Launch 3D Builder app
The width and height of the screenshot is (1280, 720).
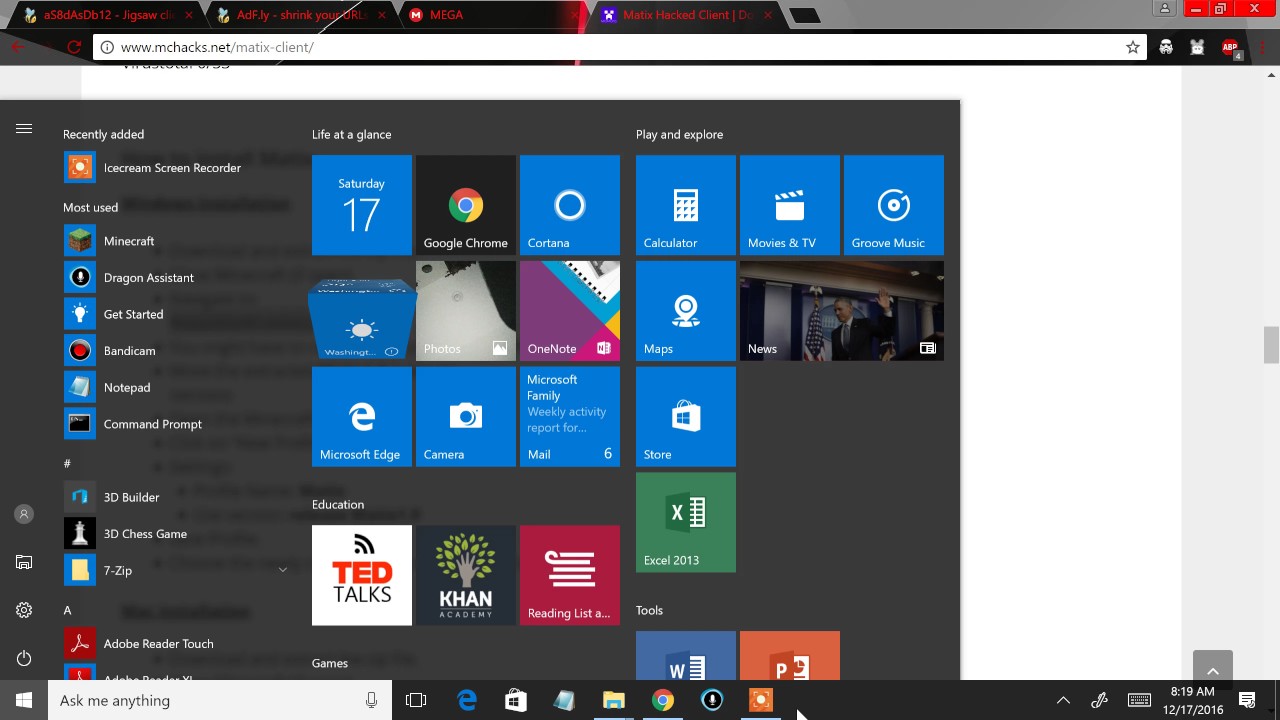(x=170, y=497)
